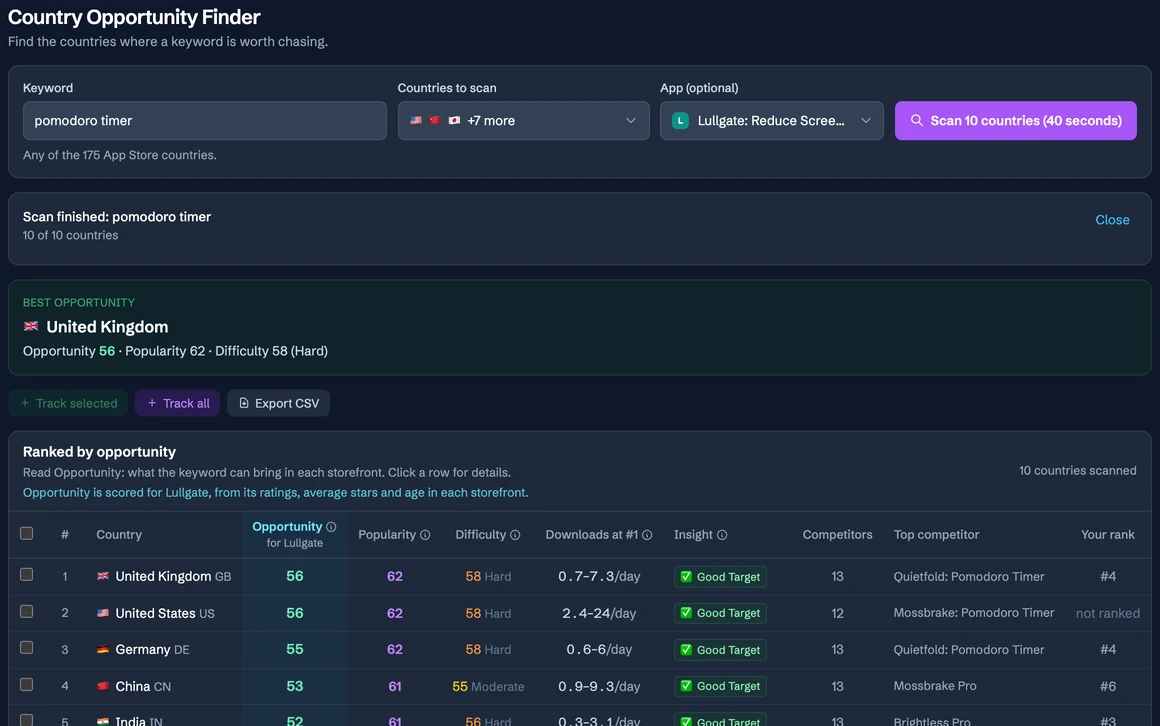Click the Downloads at #1 info icon
This screenshot has height=726, width=1160.
coord(647,535)
